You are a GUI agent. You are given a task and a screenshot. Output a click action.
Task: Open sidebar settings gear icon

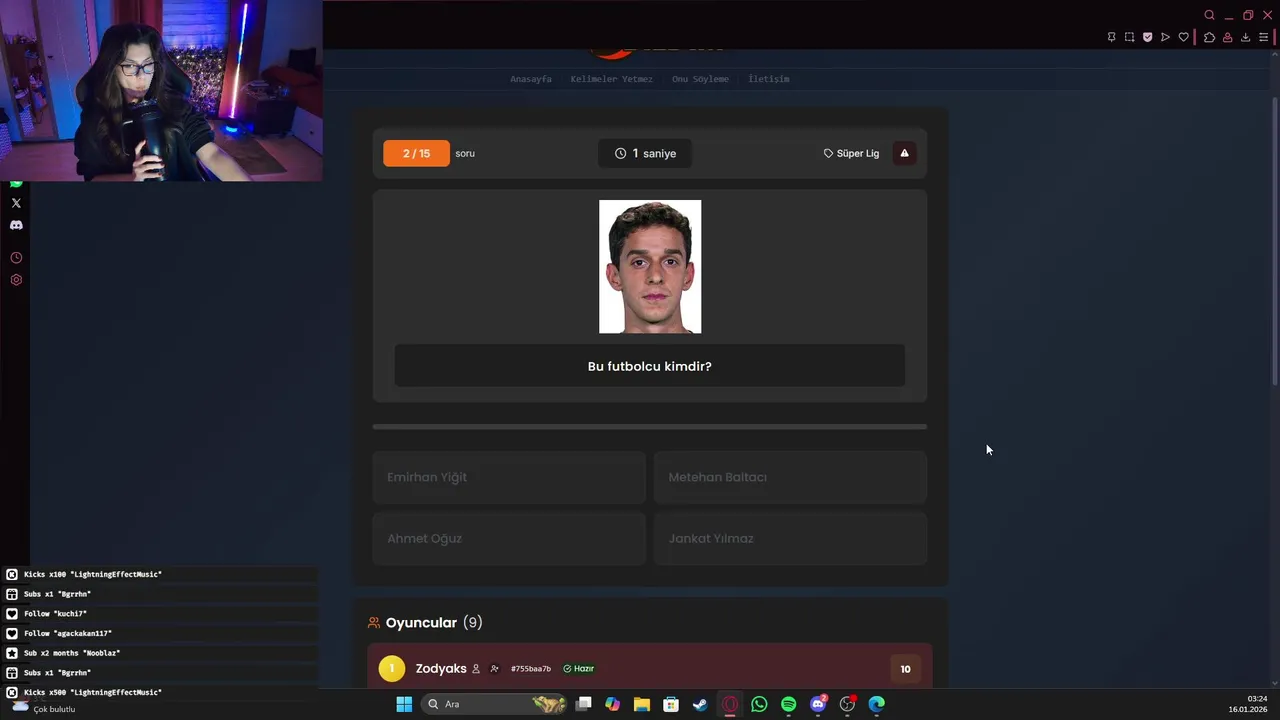click(x=16, y=280)
